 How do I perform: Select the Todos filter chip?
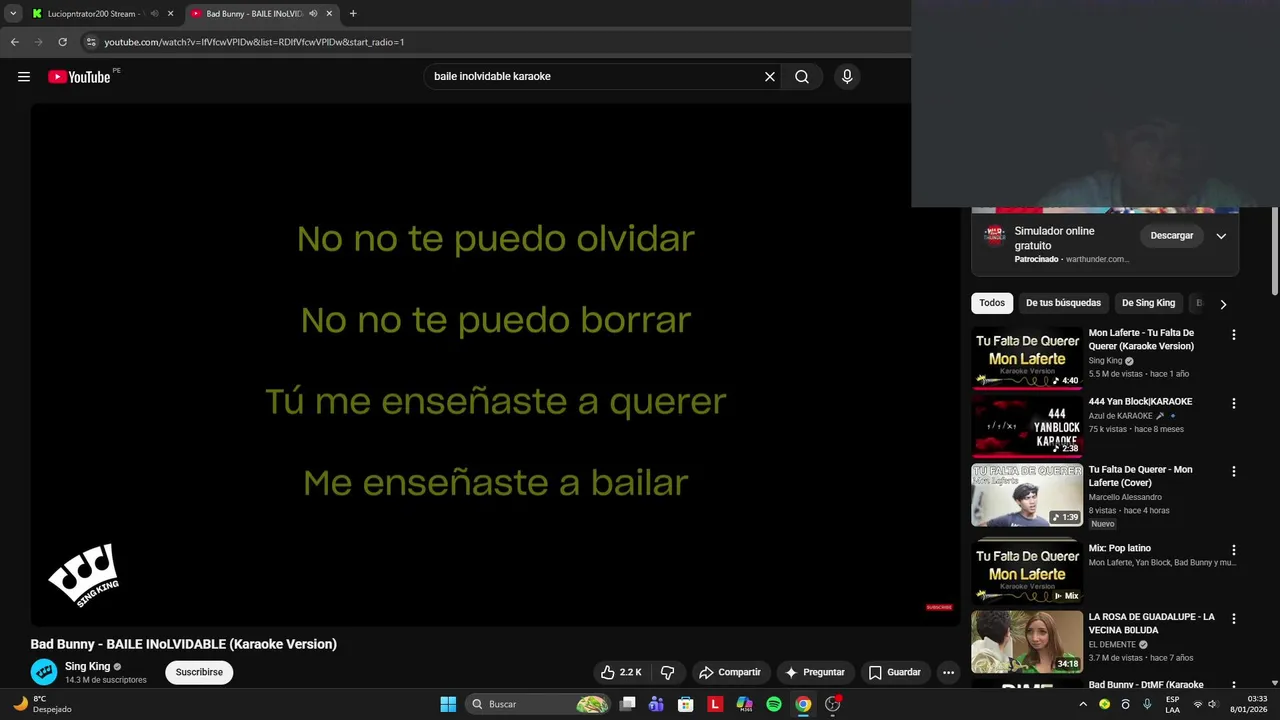(x=992, y=303)
